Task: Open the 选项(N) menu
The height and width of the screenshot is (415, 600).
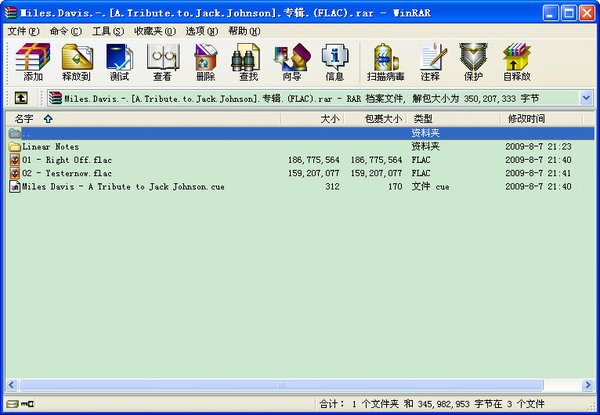Action: (x=202, y=31)
